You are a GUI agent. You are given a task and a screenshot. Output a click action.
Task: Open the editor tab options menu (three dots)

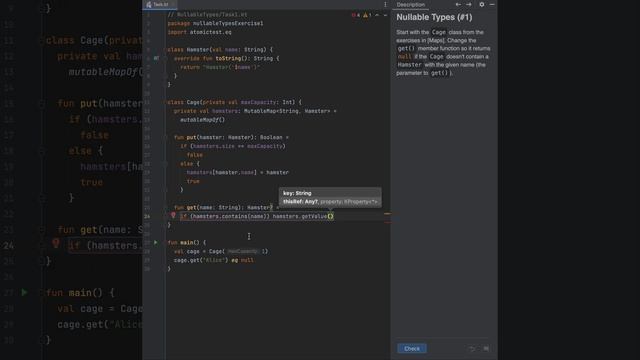point(385,4)
